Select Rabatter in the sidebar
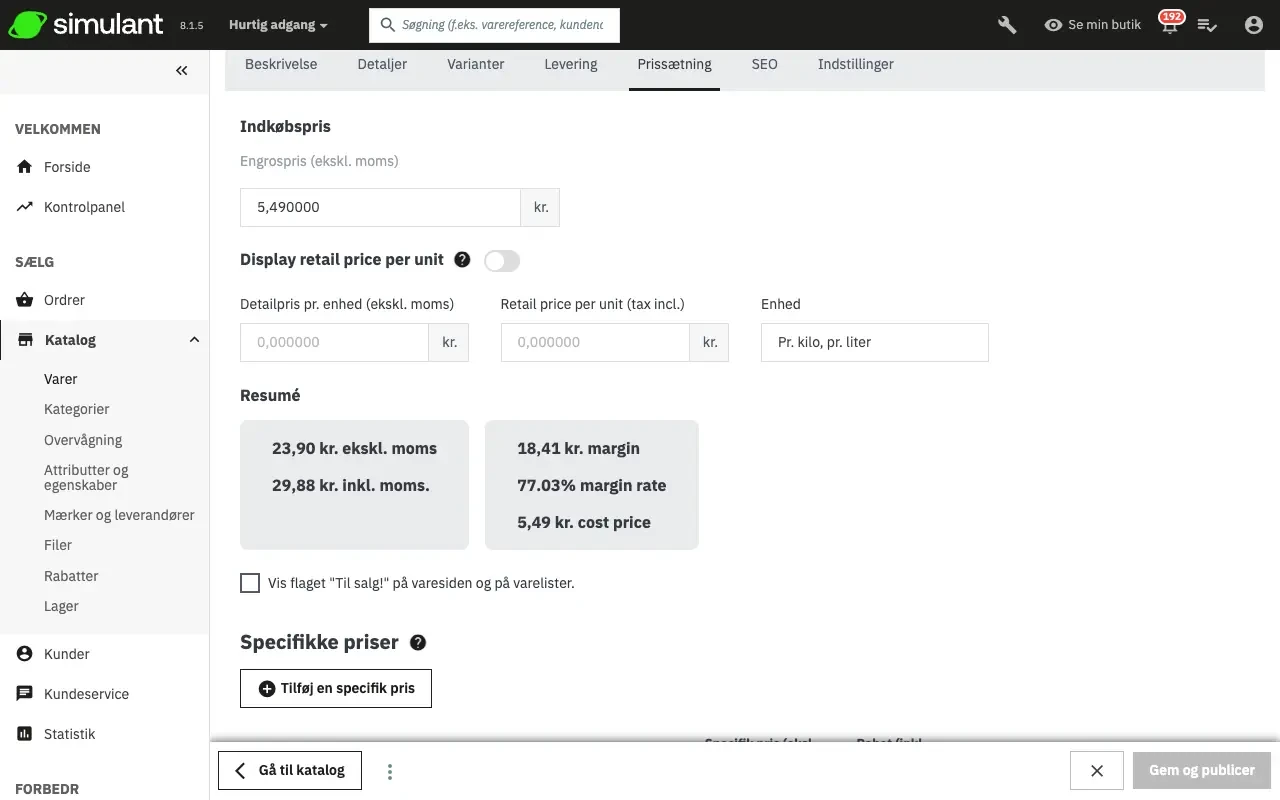 [71, 576]
